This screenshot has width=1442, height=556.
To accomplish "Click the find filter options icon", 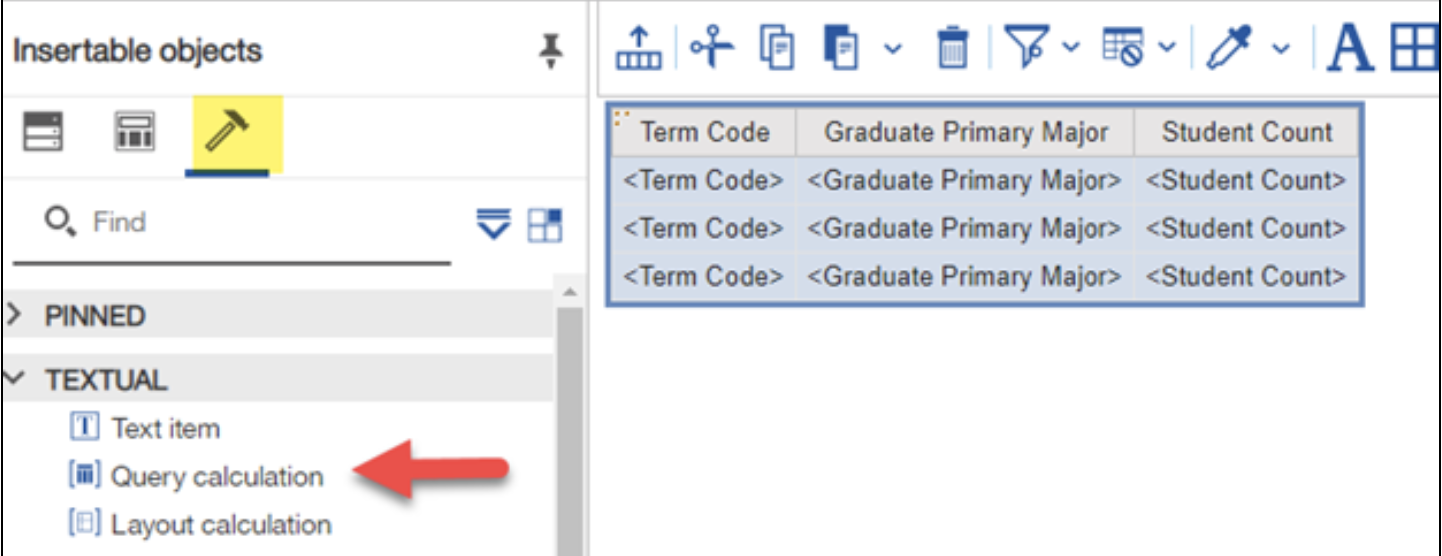I will 494,224.
